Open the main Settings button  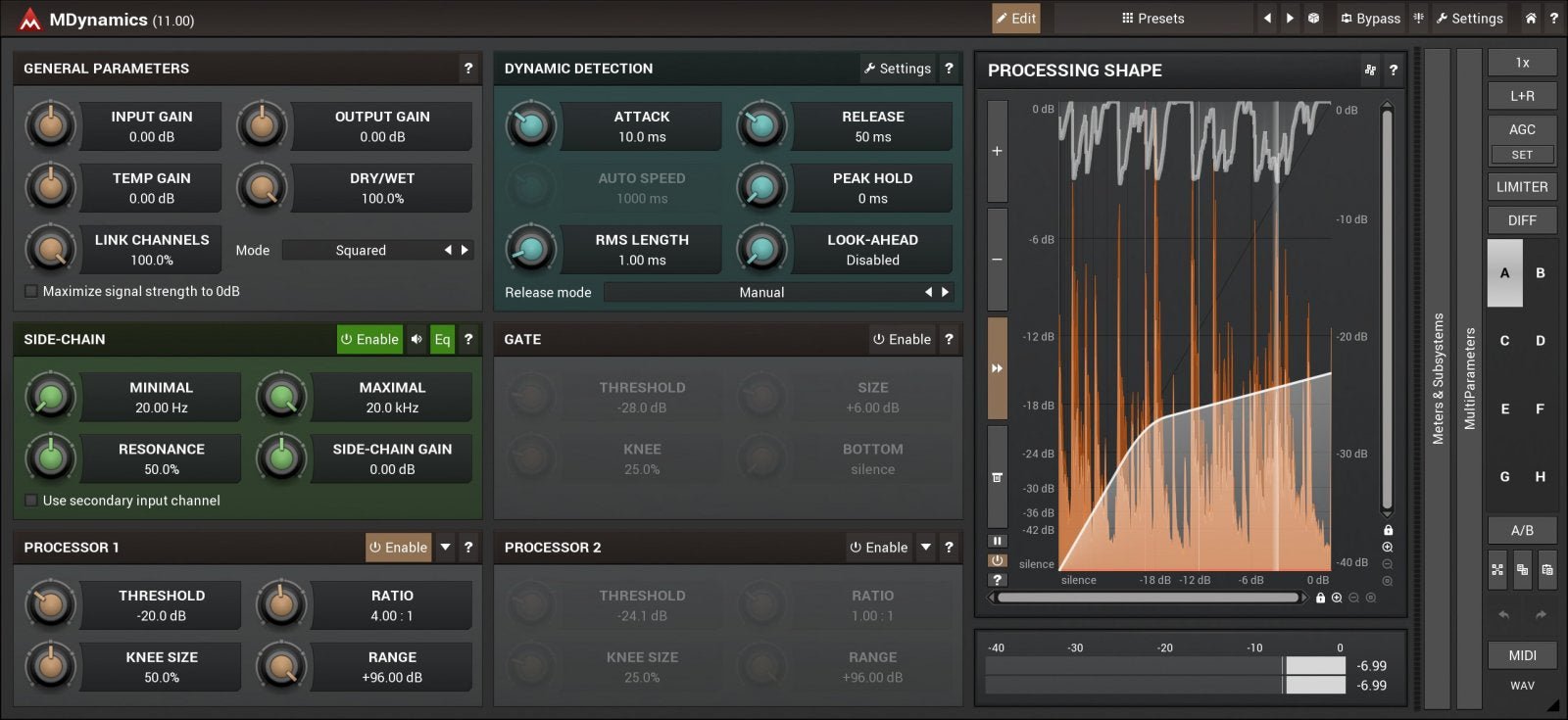[1469, 18]
